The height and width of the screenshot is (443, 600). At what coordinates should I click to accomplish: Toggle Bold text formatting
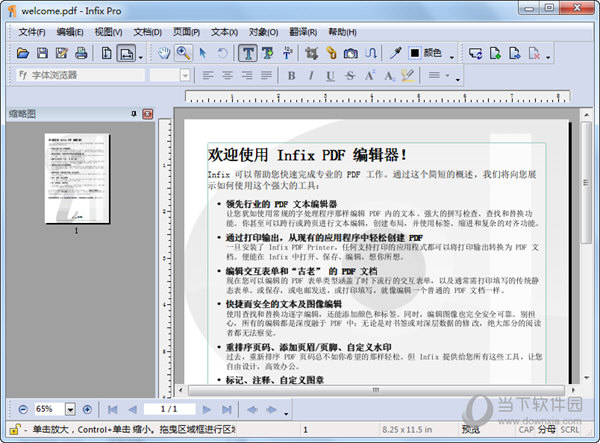tap(292, 75)
